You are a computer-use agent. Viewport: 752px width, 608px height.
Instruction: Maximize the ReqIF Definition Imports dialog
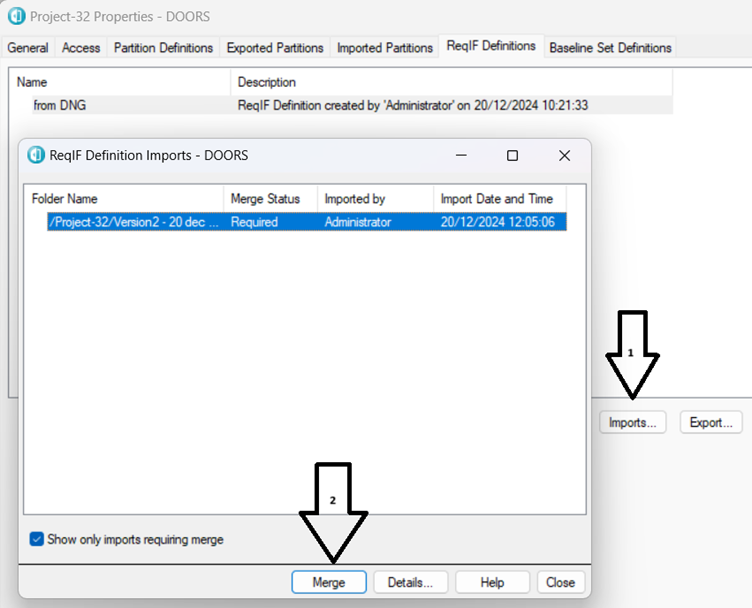512,155
